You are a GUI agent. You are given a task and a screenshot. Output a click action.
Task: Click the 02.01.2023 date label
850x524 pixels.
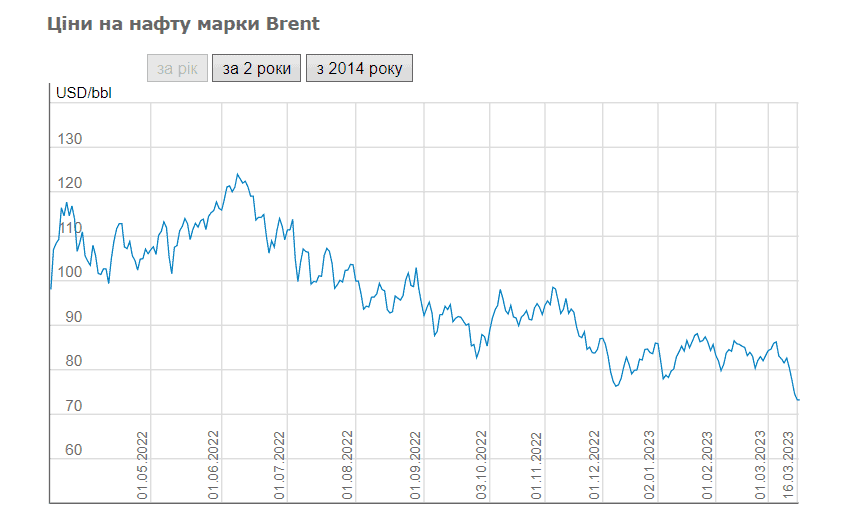click(x=649, y=465)
